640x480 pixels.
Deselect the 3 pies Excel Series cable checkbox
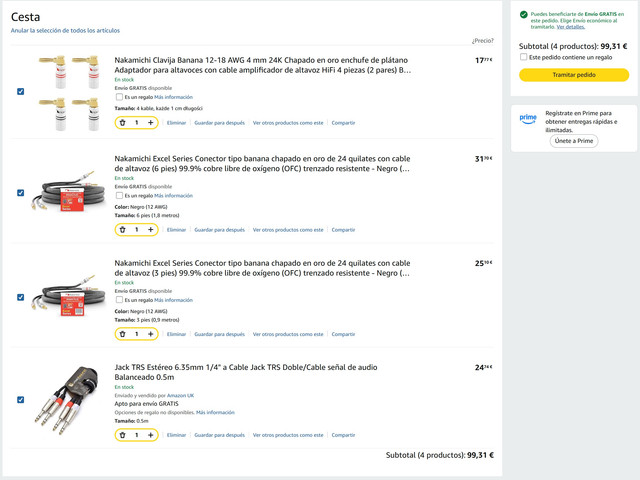point(20,297)
